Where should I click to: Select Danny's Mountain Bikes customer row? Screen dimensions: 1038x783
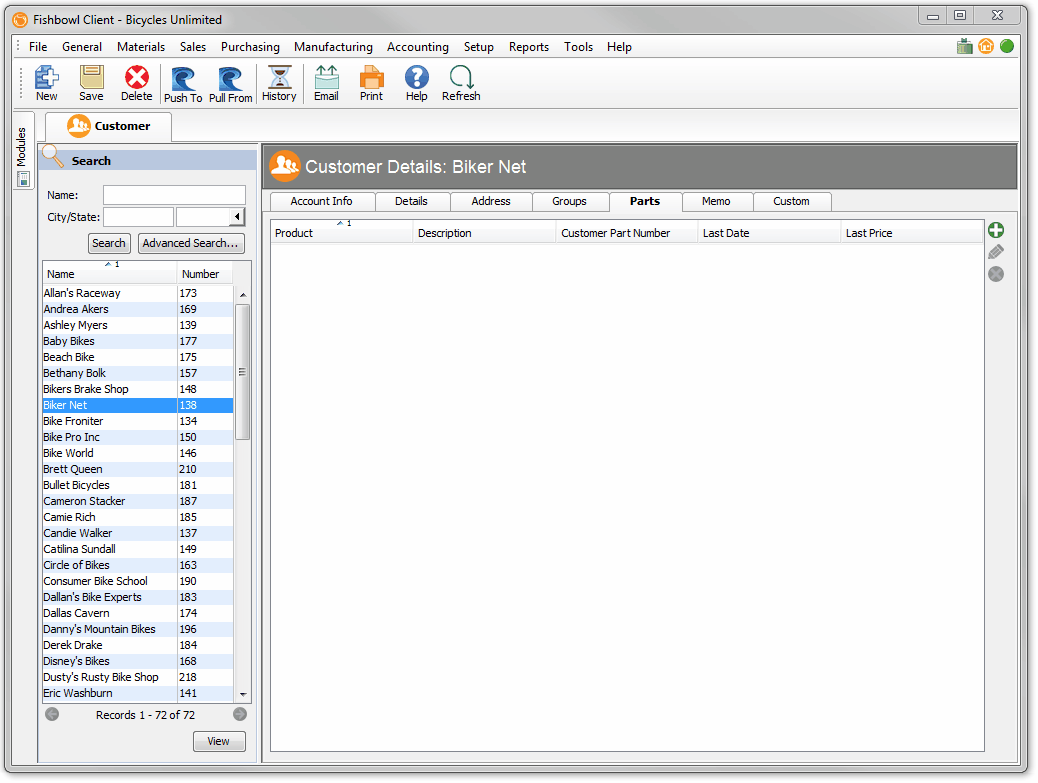[138, 629]
